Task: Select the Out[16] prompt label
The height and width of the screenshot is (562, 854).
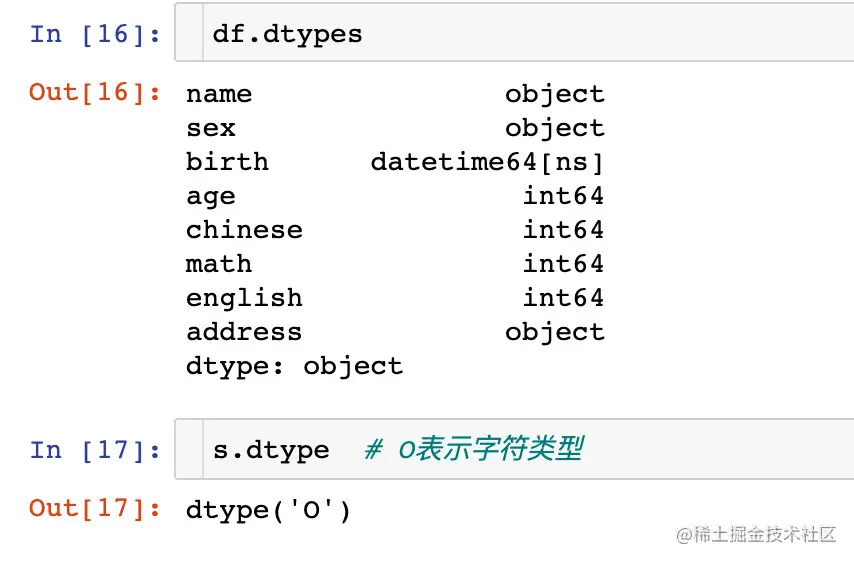Action: point(95,92)
